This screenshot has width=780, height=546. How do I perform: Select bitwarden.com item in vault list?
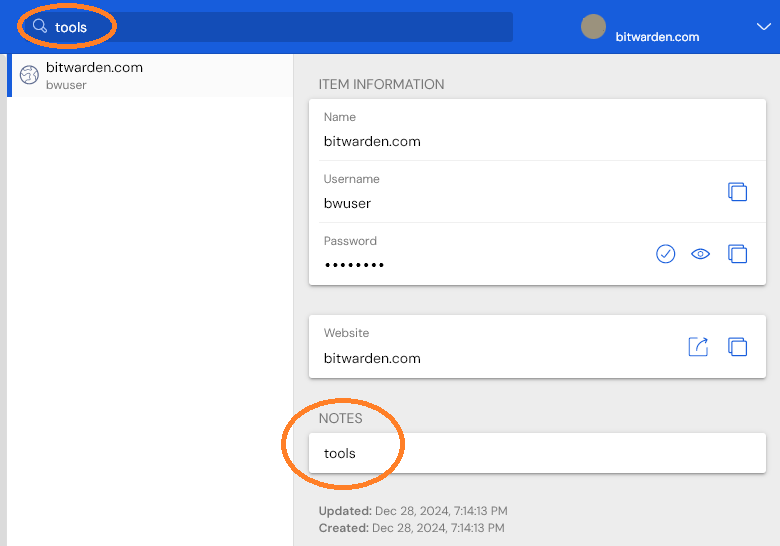[x=150, y=76]
